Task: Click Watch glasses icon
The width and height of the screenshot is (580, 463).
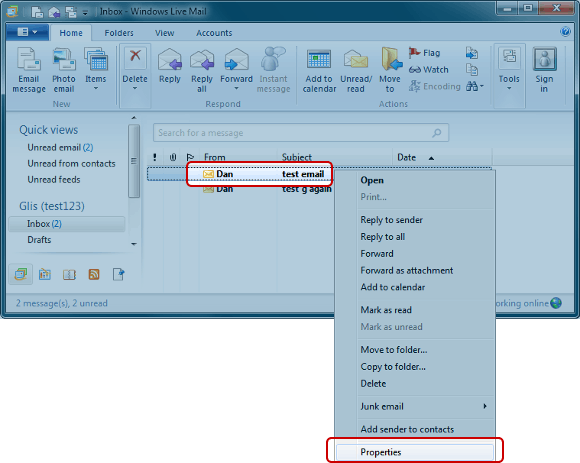Action: pos(415,70)
